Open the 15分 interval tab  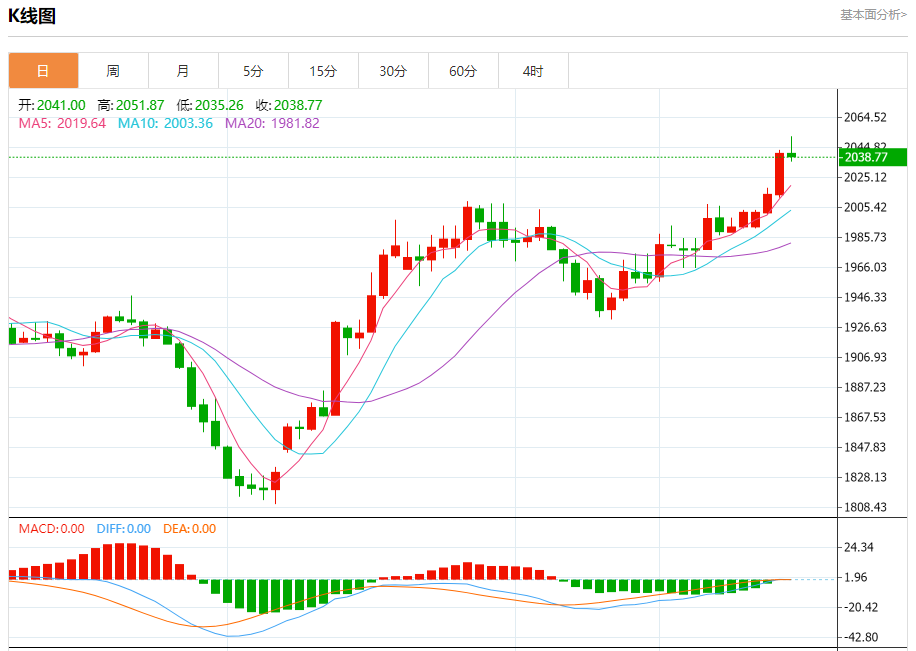tap(323, 71)
